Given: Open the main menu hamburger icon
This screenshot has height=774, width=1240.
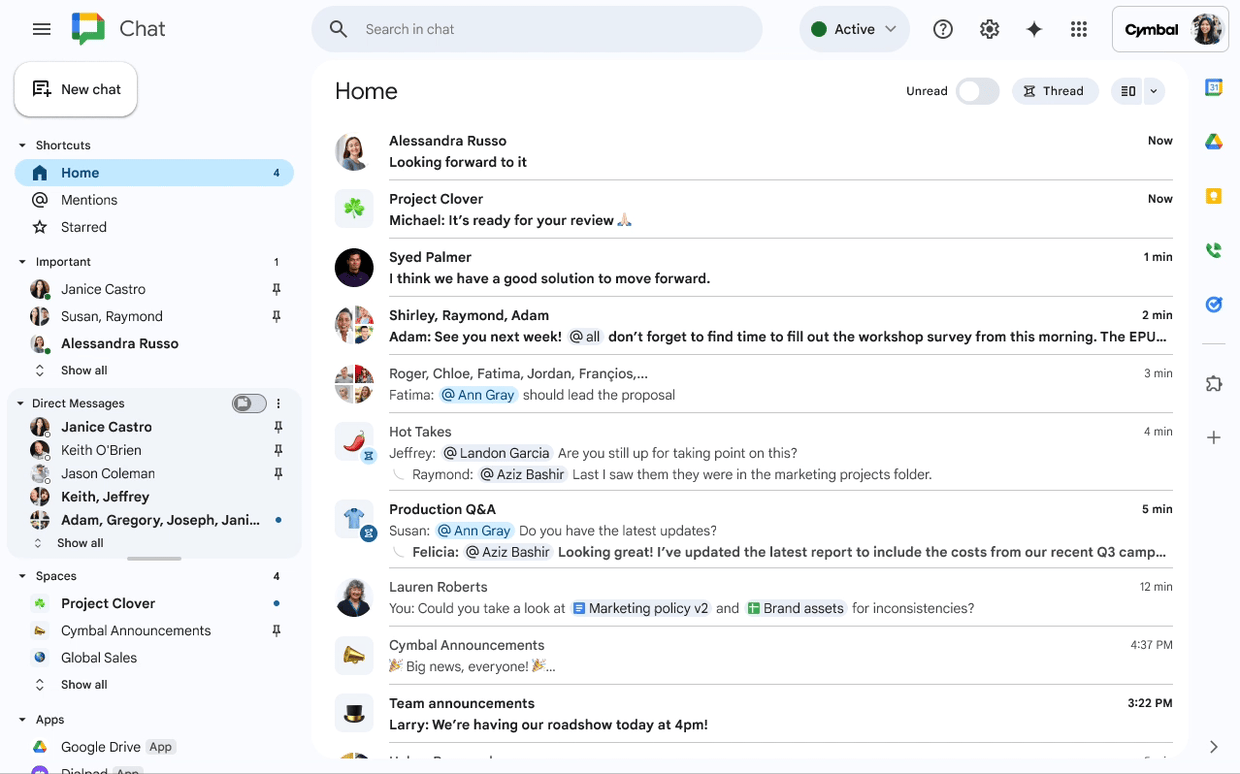Looking at the screenshot, I should 41,29.
